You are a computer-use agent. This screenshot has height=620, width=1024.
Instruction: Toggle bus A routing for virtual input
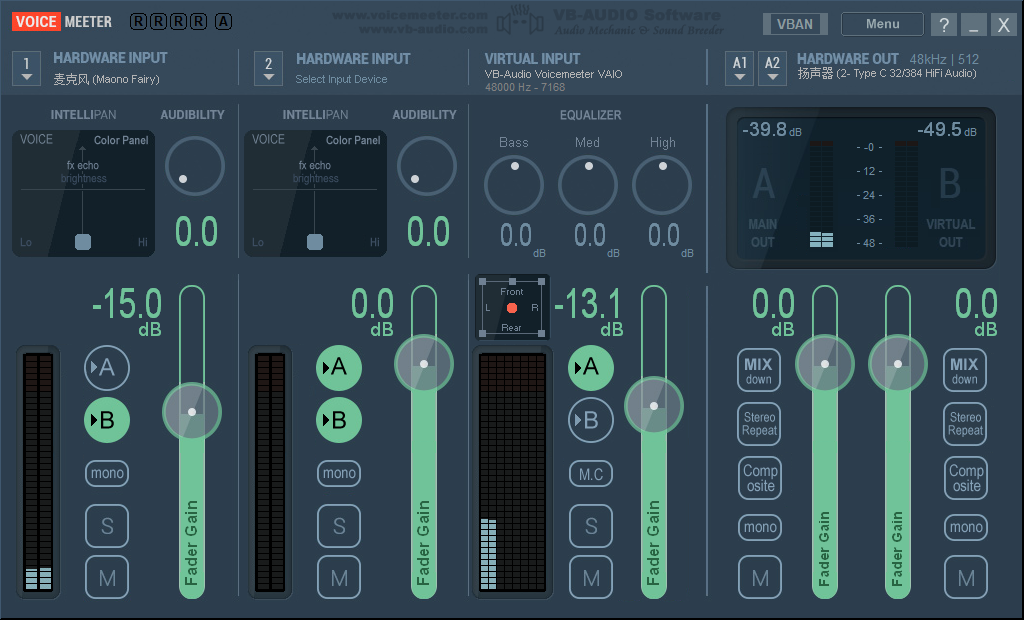coord(591,368)
